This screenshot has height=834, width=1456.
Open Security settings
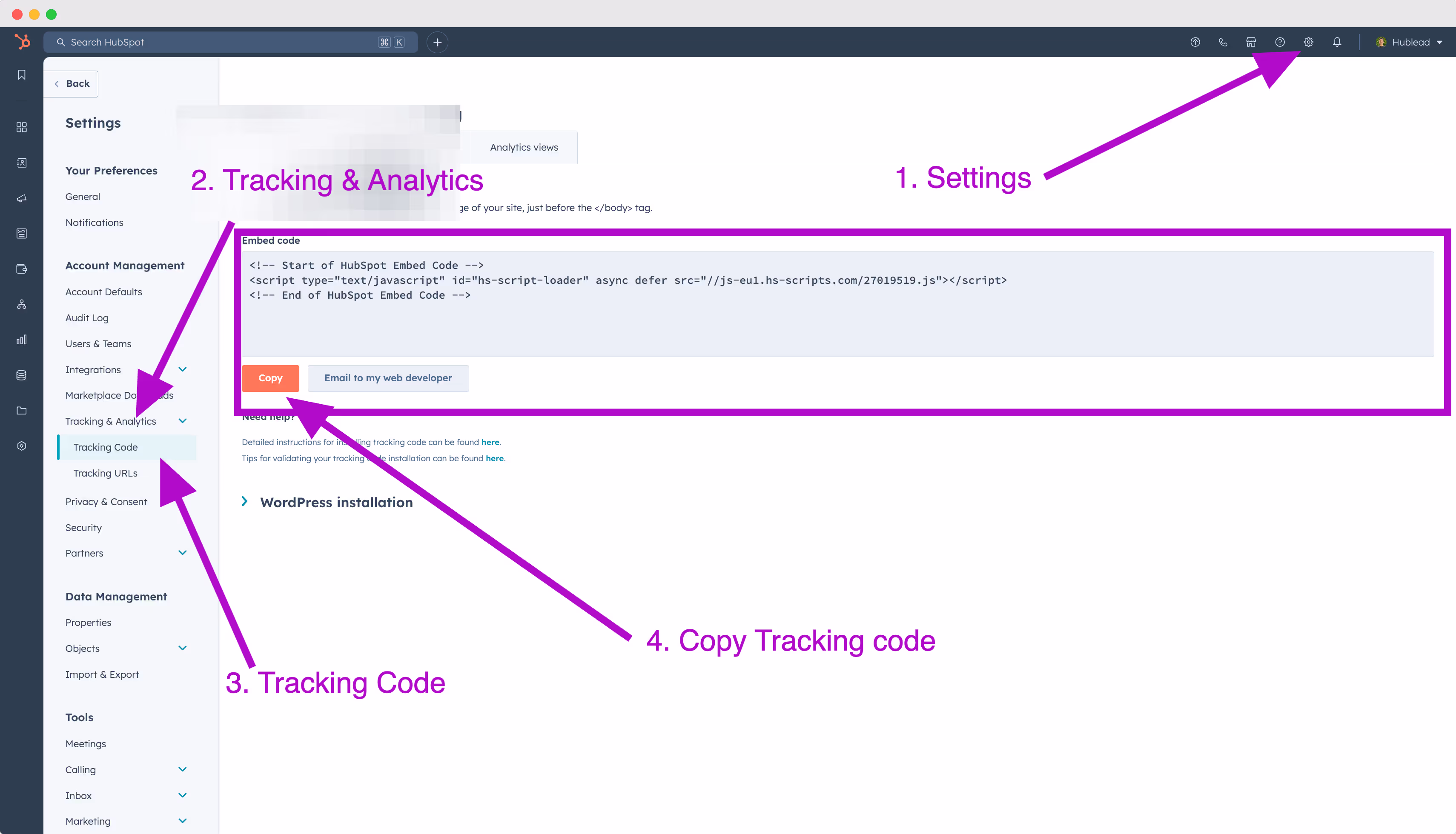[83, 528]
